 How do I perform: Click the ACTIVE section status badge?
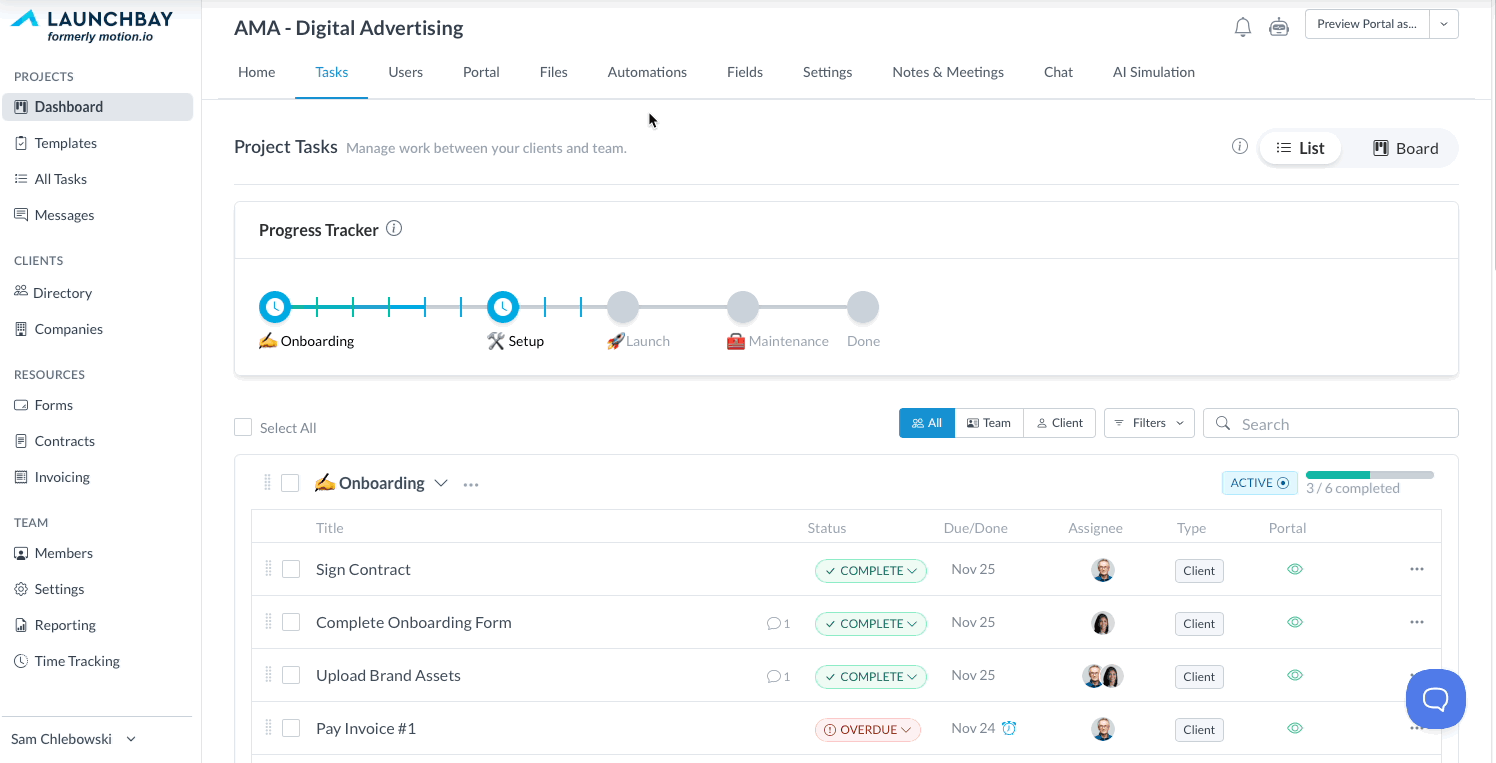pos(1260,483)
